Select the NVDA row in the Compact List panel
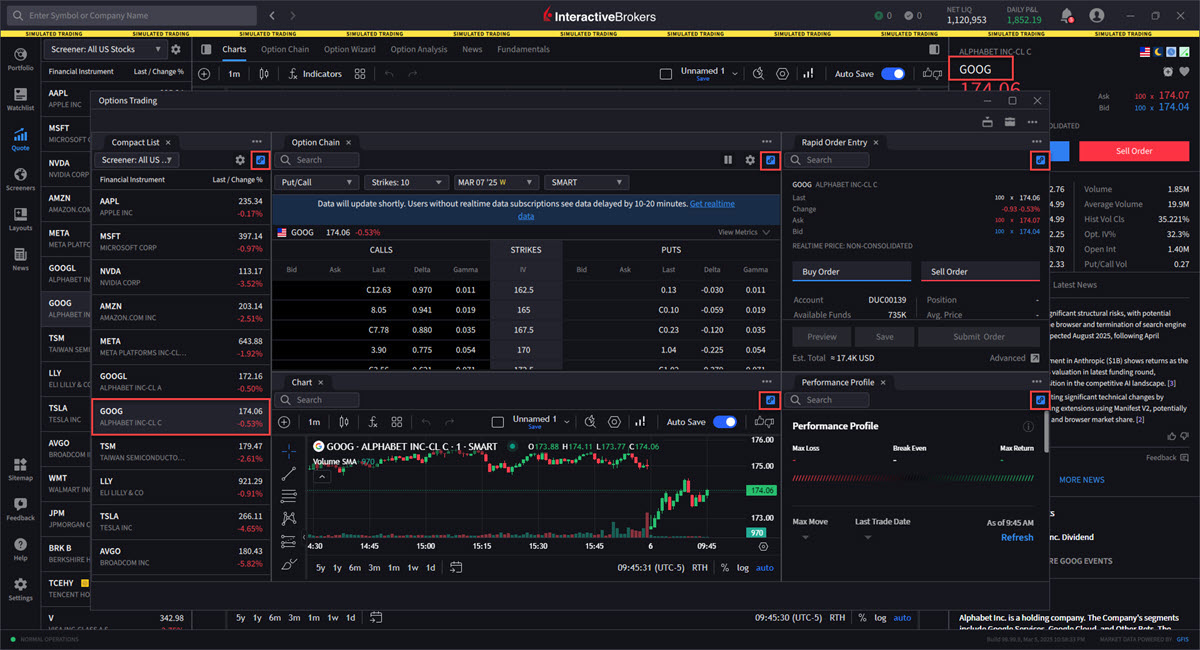 [x=181, y=277]
